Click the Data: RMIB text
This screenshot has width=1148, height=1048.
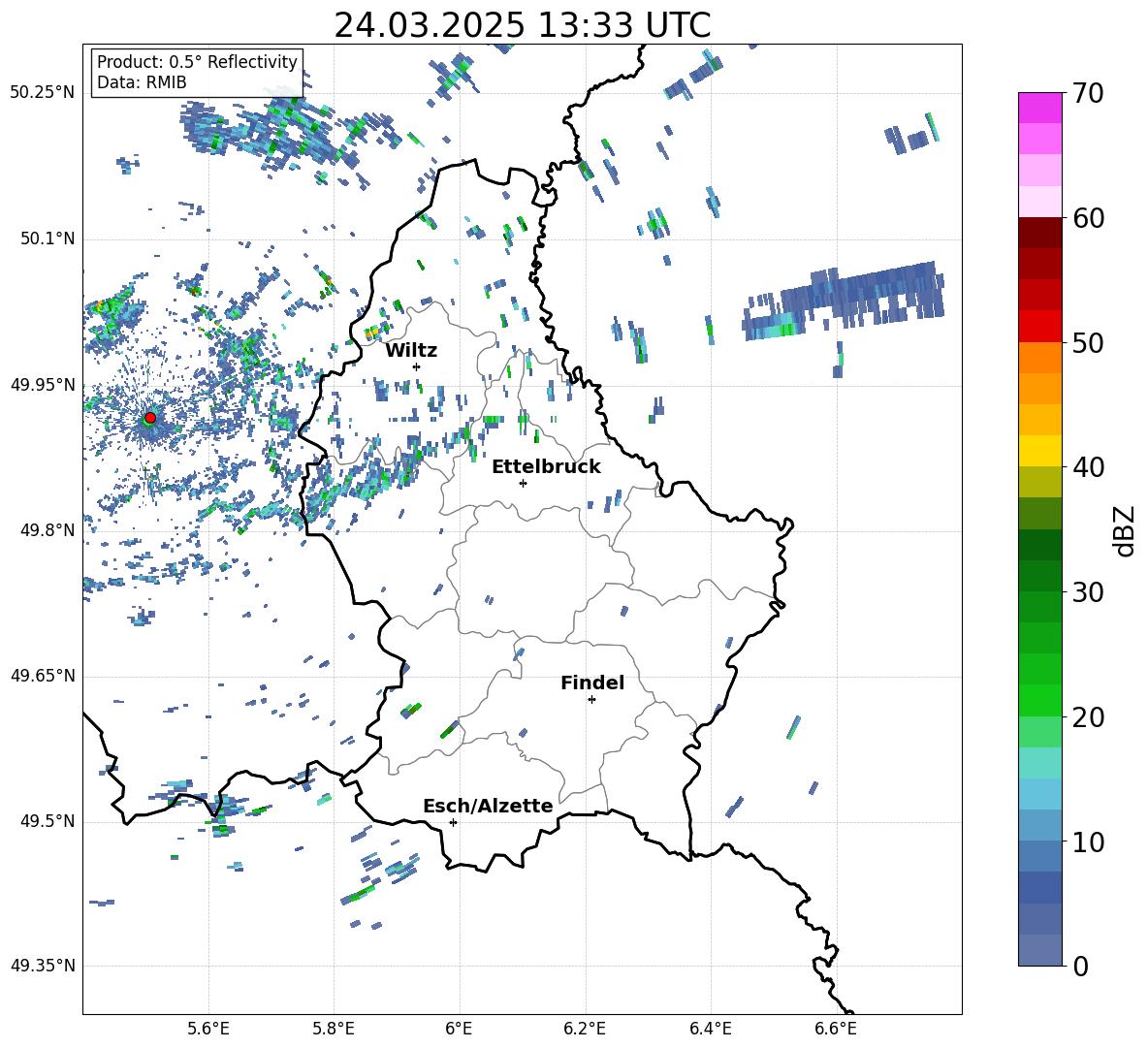(x=142, y=82)
